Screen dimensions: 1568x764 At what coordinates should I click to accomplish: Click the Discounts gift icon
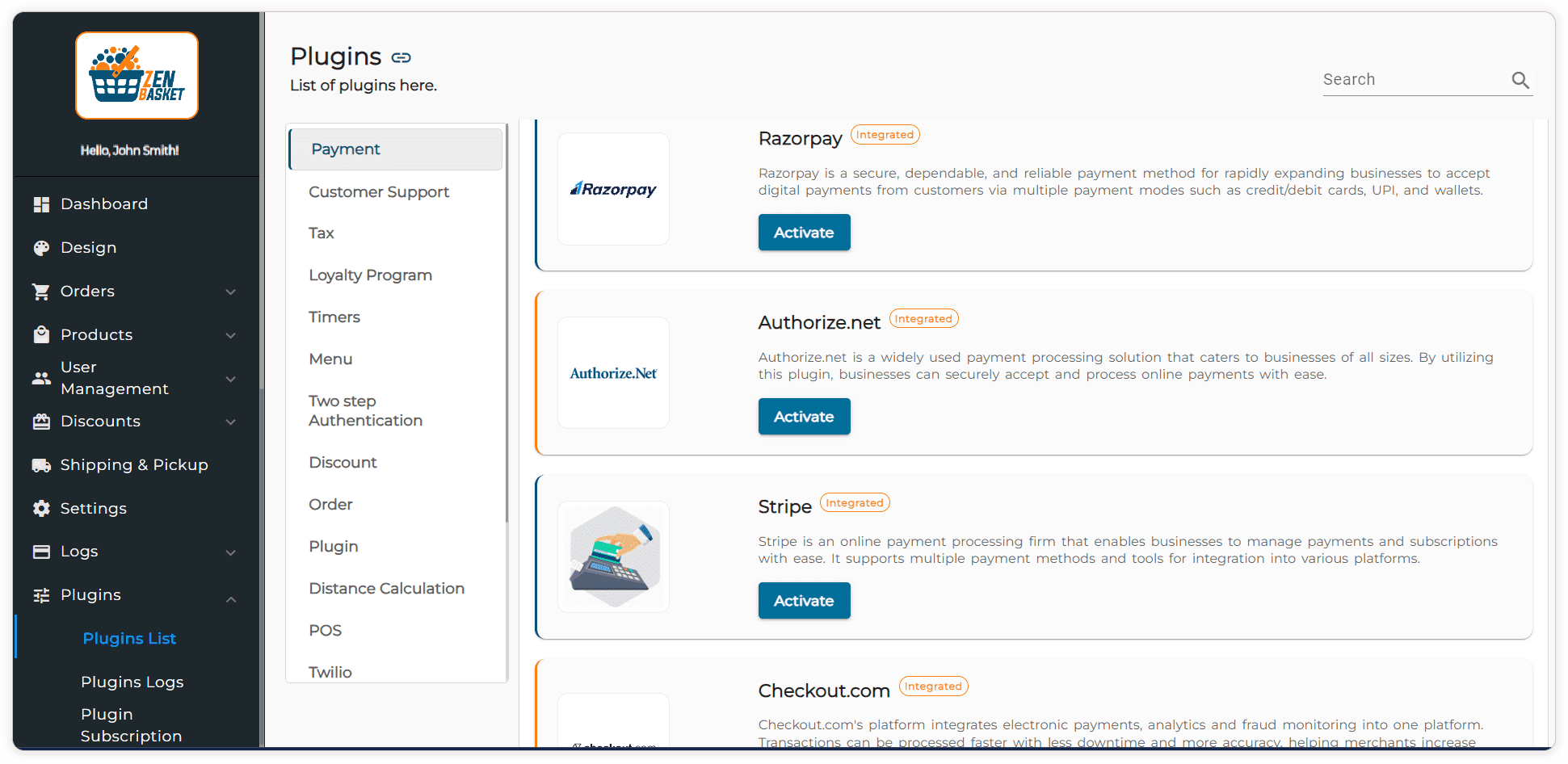(41, 422)
